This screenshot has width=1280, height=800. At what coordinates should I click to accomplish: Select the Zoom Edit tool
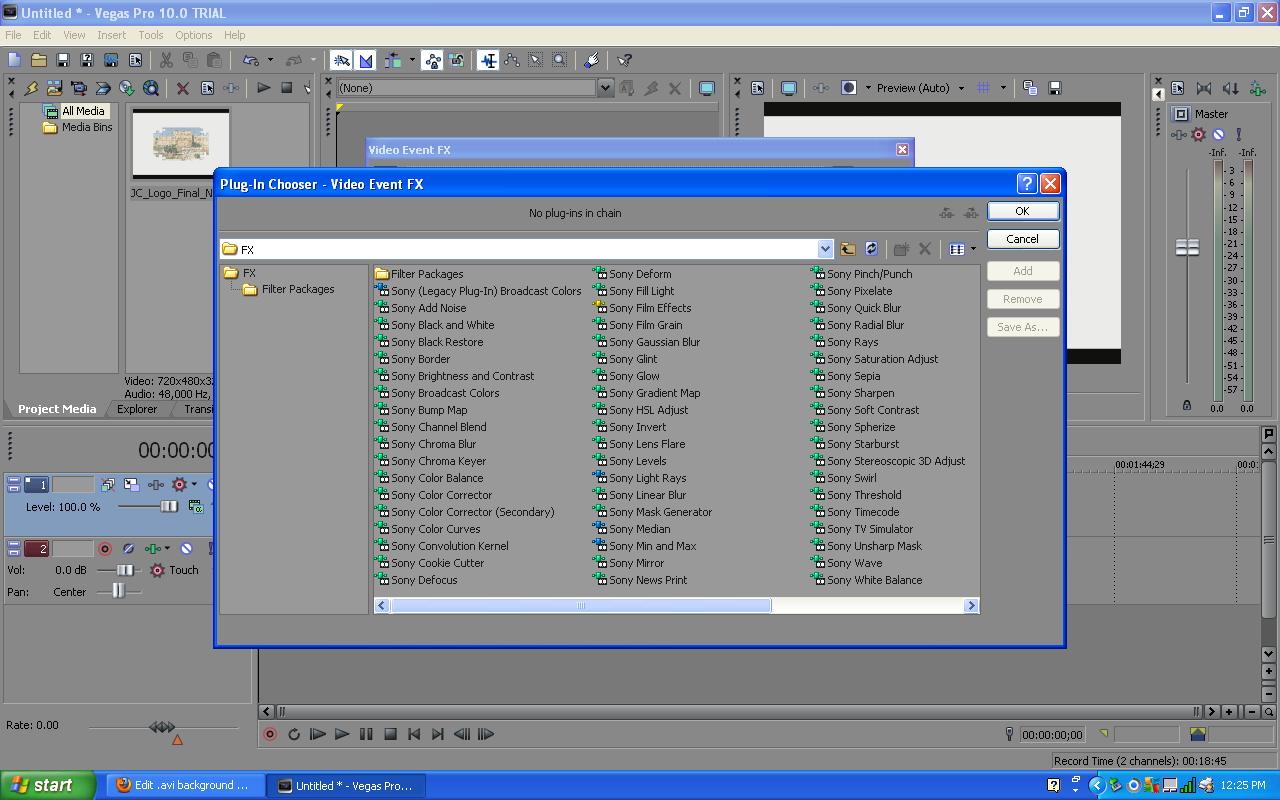[560, 60]
